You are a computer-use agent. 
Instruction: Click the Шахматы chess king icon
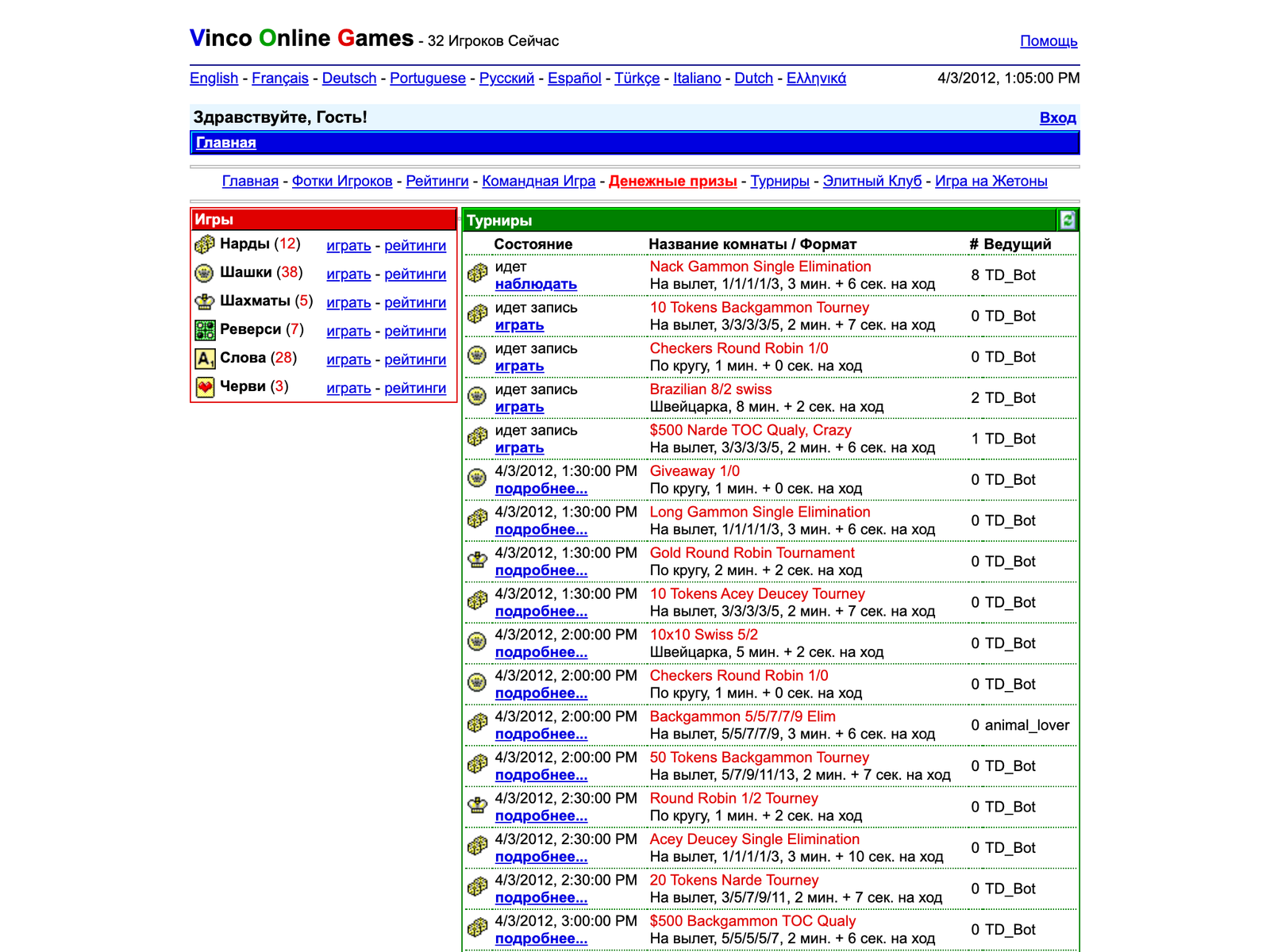tap(205, 301)
